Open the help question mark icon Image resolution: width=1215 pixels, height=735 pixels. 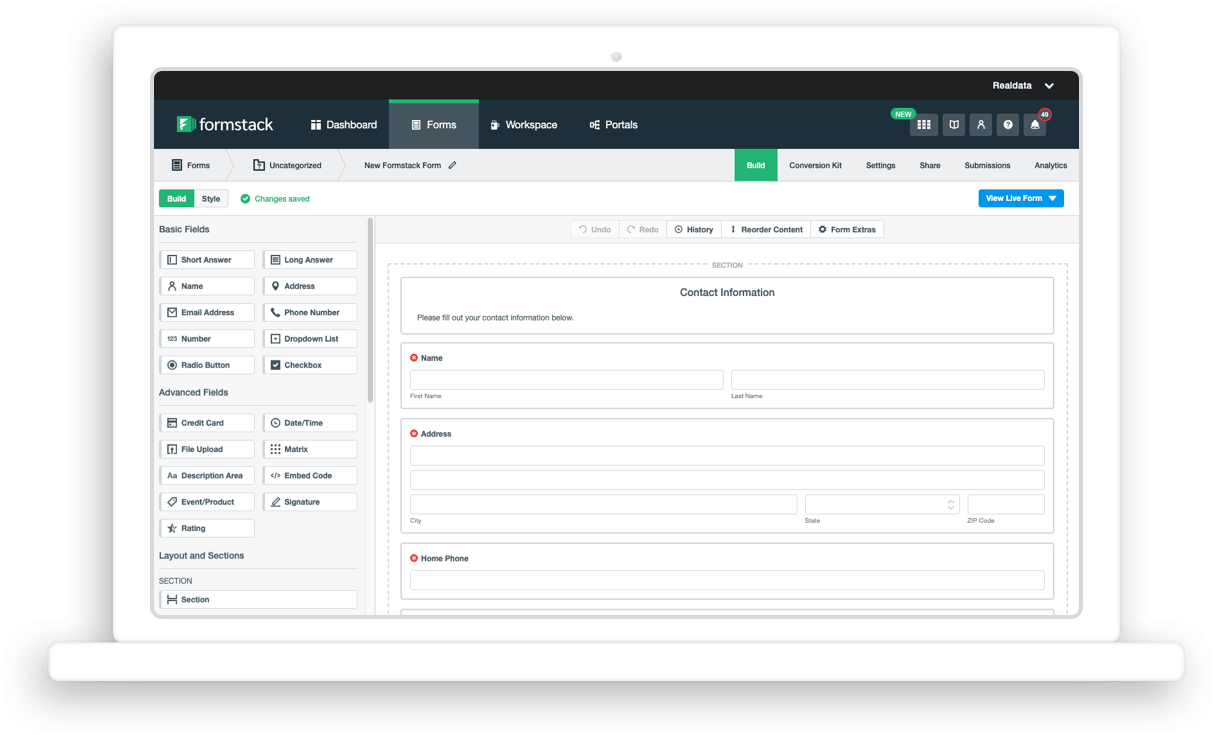pyautogui.click(x=1008, y=124)
